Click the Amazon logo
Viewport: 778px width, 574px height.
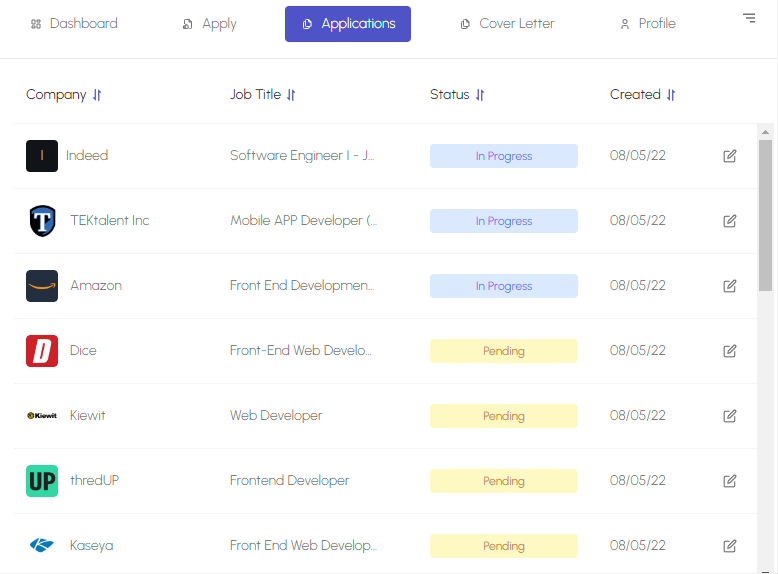[x=42, y=286]
